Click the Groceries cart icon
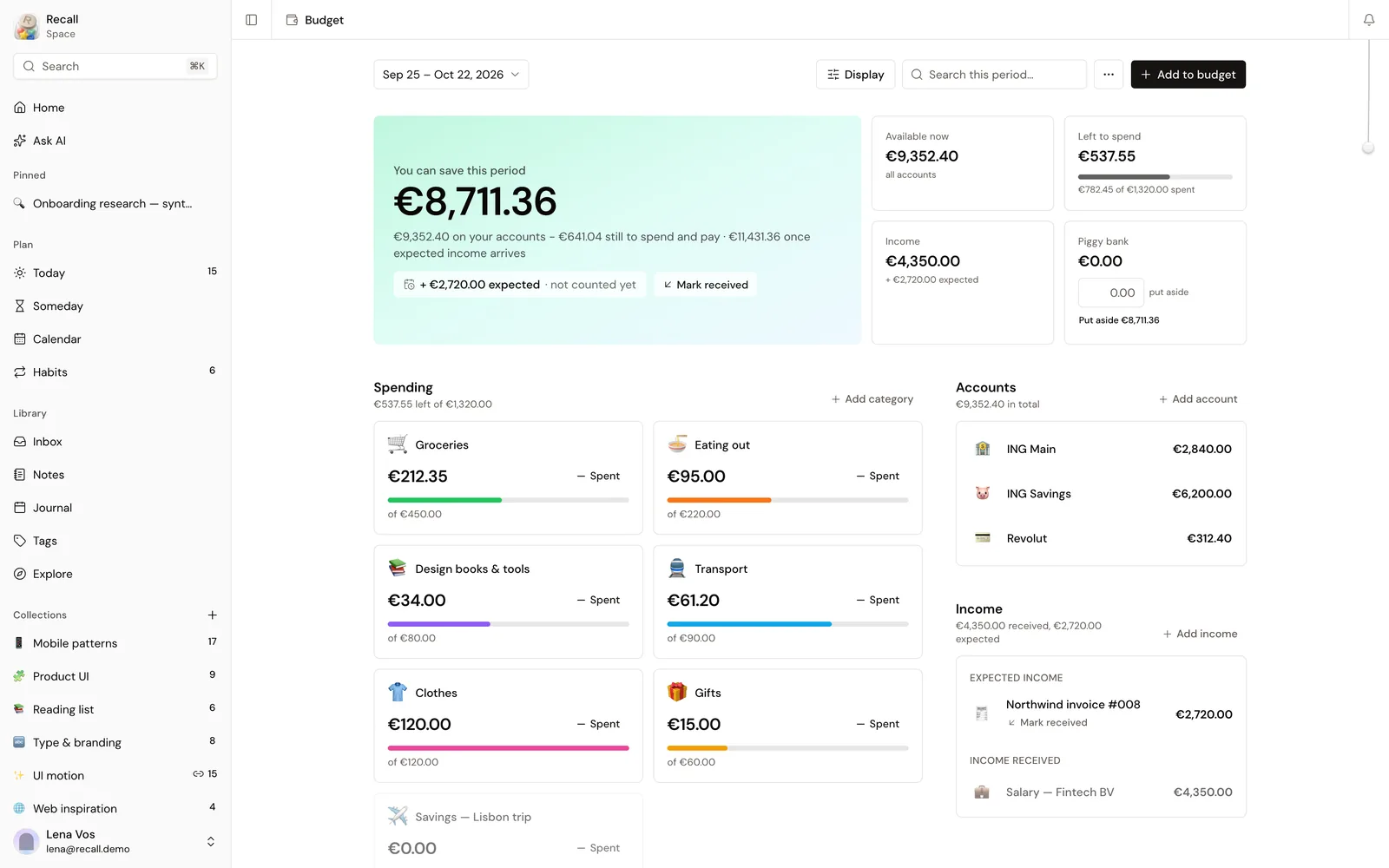 pyautogui.click(x=398, y=444)
